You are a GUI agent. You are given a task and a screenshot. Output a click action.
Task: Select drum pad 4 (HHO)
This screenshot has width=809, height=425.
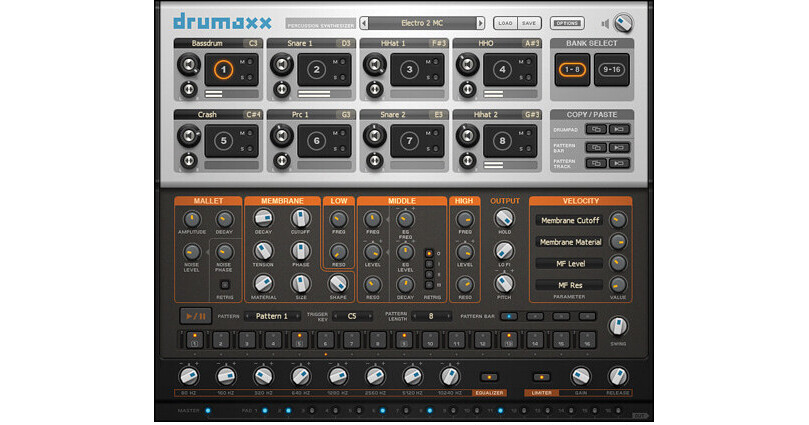(x=502, y=70)
